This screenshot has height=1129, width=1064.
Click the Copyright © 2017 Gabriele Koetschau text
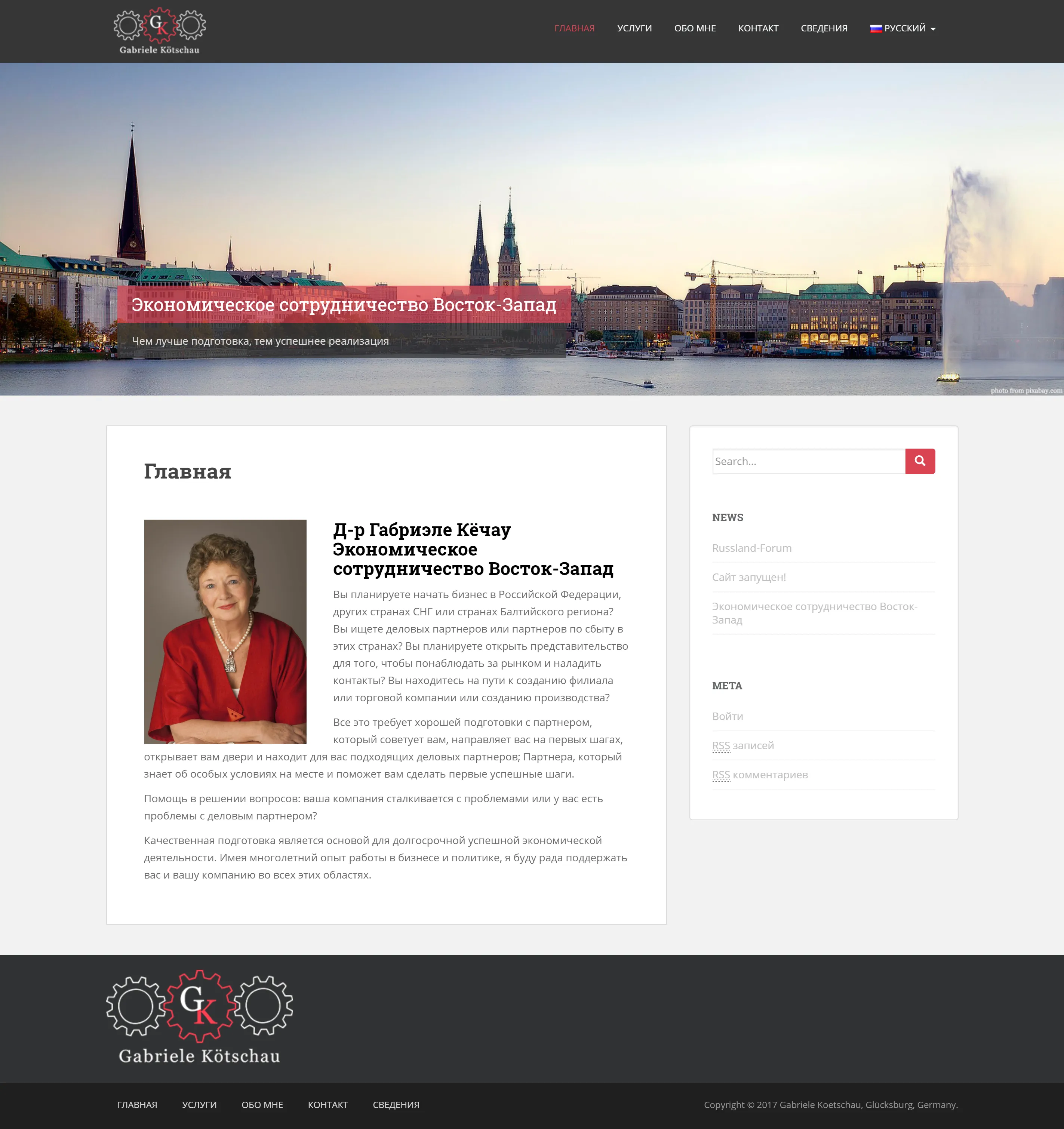coord(830,1105)
